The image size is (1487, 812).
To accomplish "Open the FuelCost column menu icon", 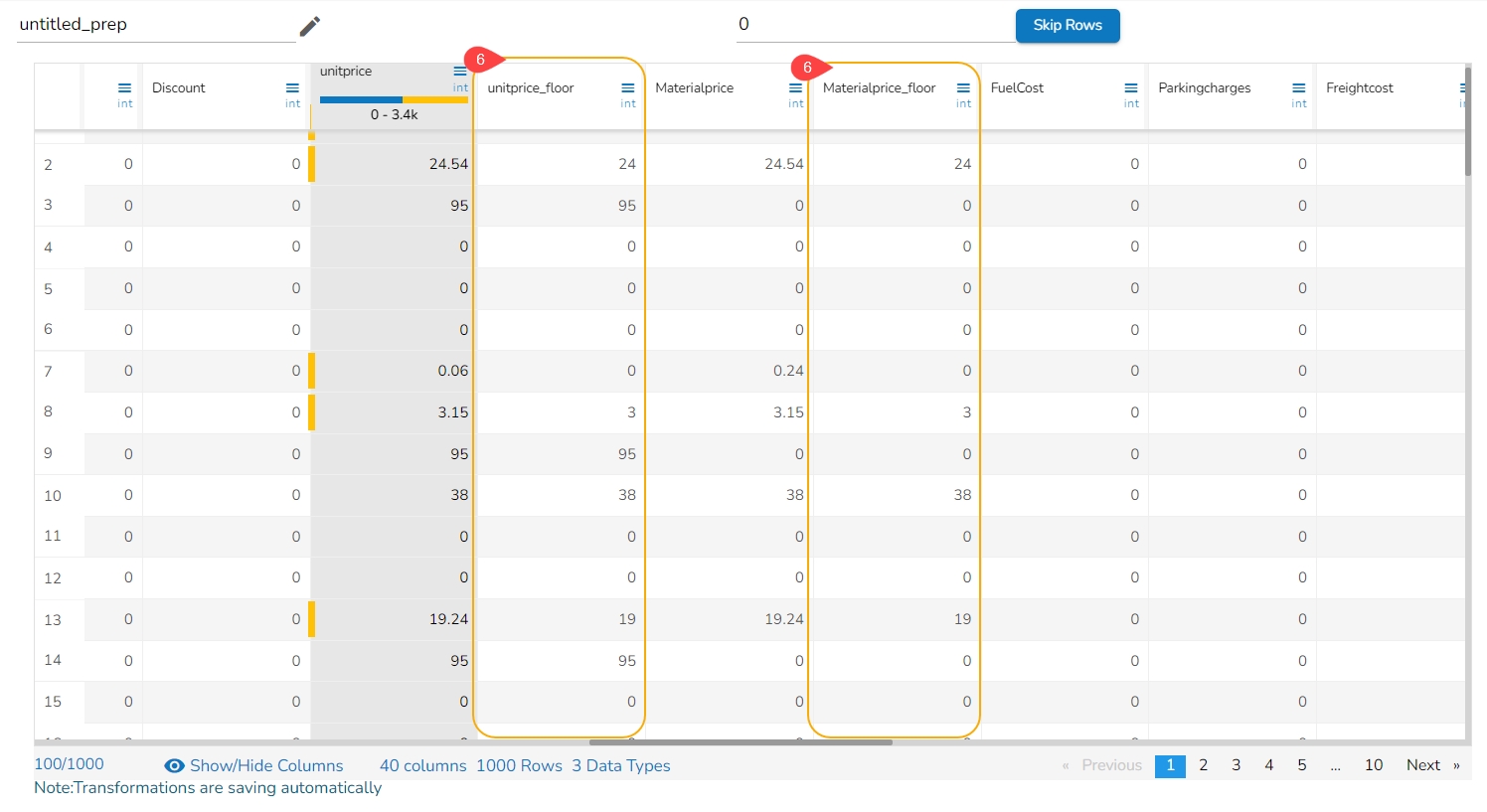I will pos(1131,87).
